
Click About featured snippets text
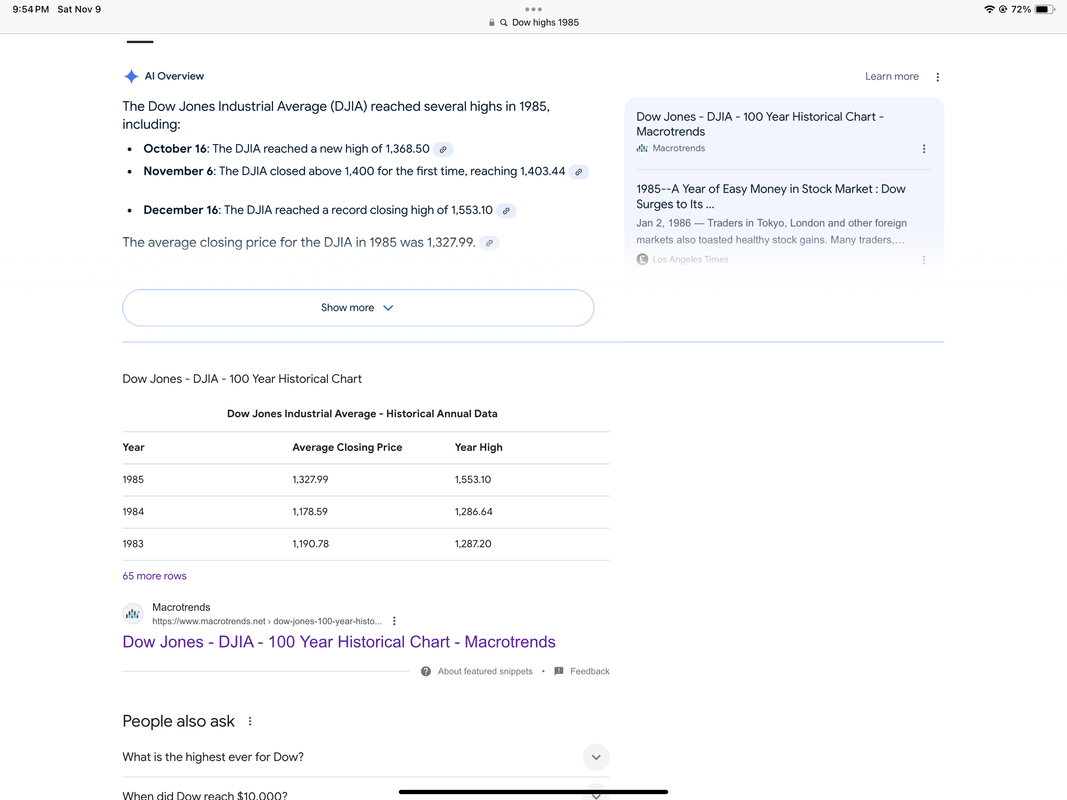[x=485, y=671]
